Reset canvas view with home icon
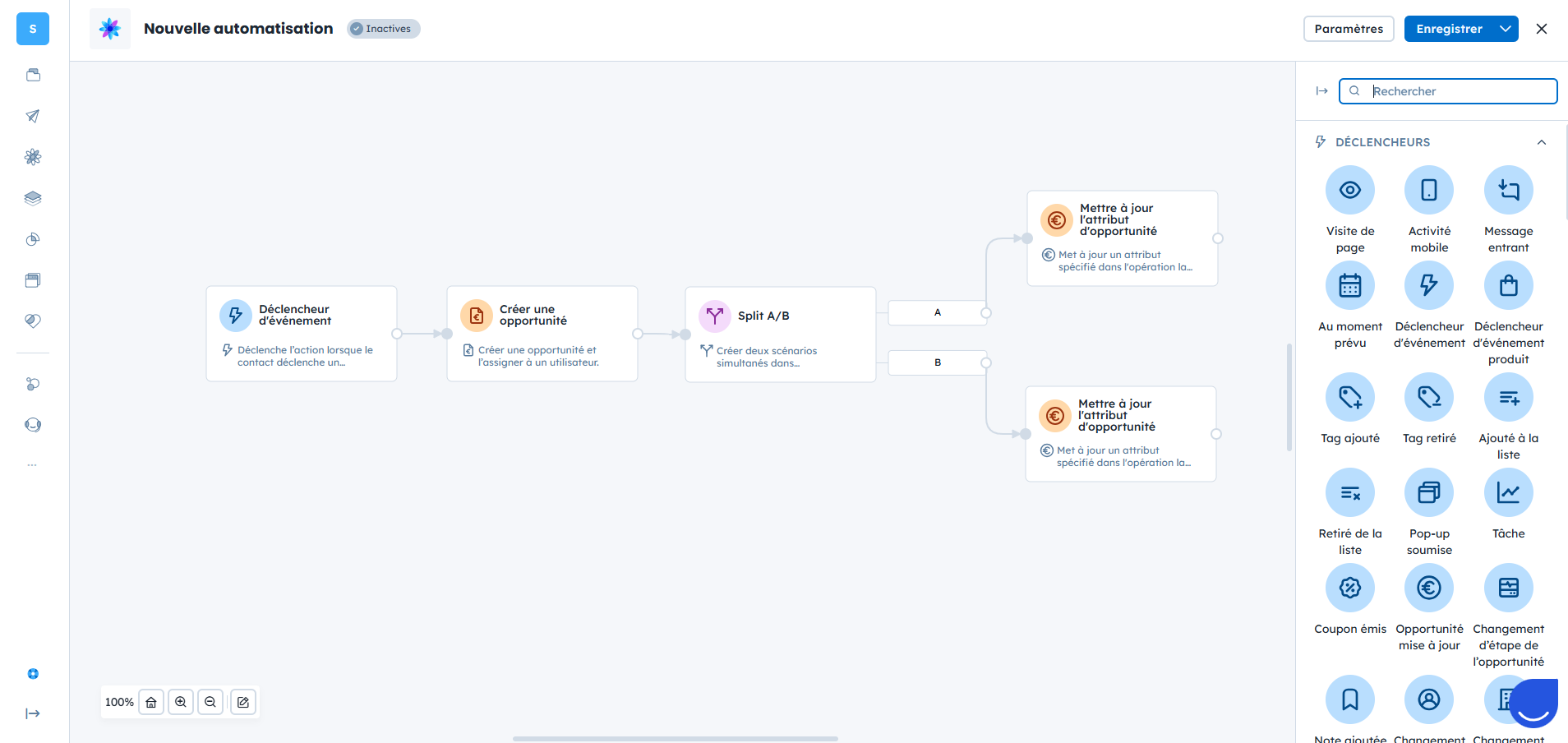This screenshot has width=1568, height=743. [x=151, y=702]
